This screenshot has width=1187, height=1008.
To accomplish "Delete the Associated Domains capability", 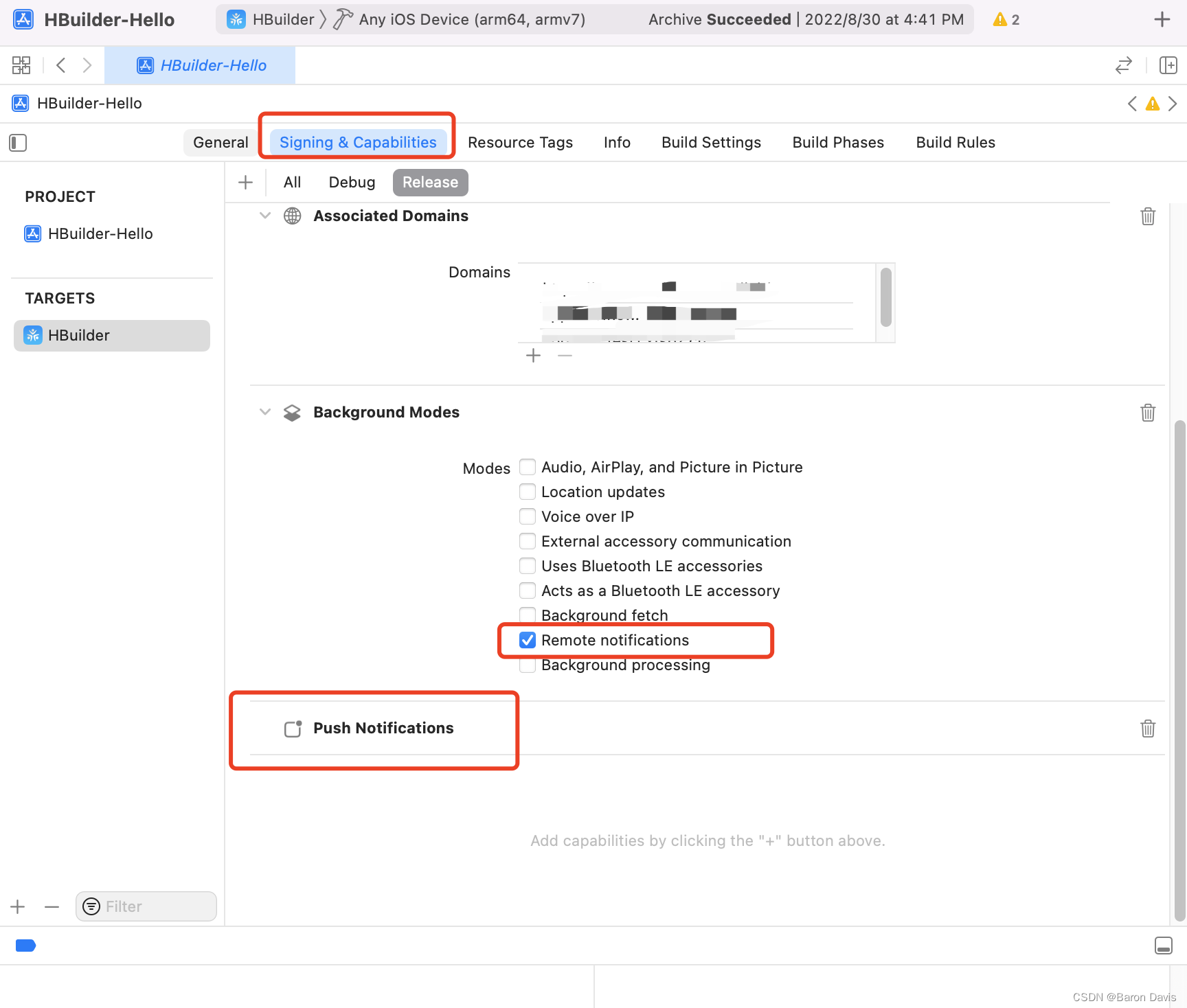I will click(1148, 216).
